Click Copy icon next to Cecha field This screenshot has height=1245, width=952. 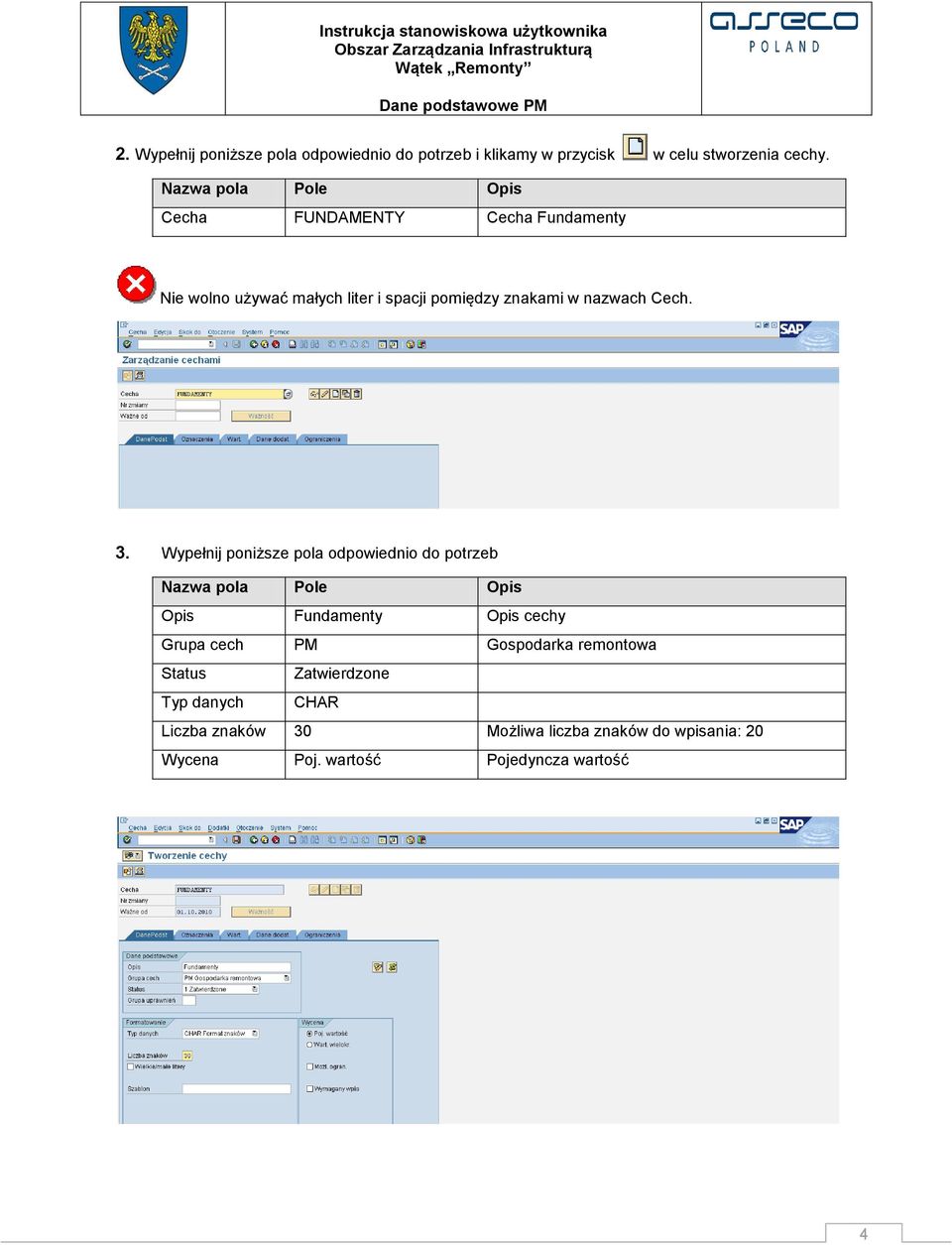pos(345,394)
